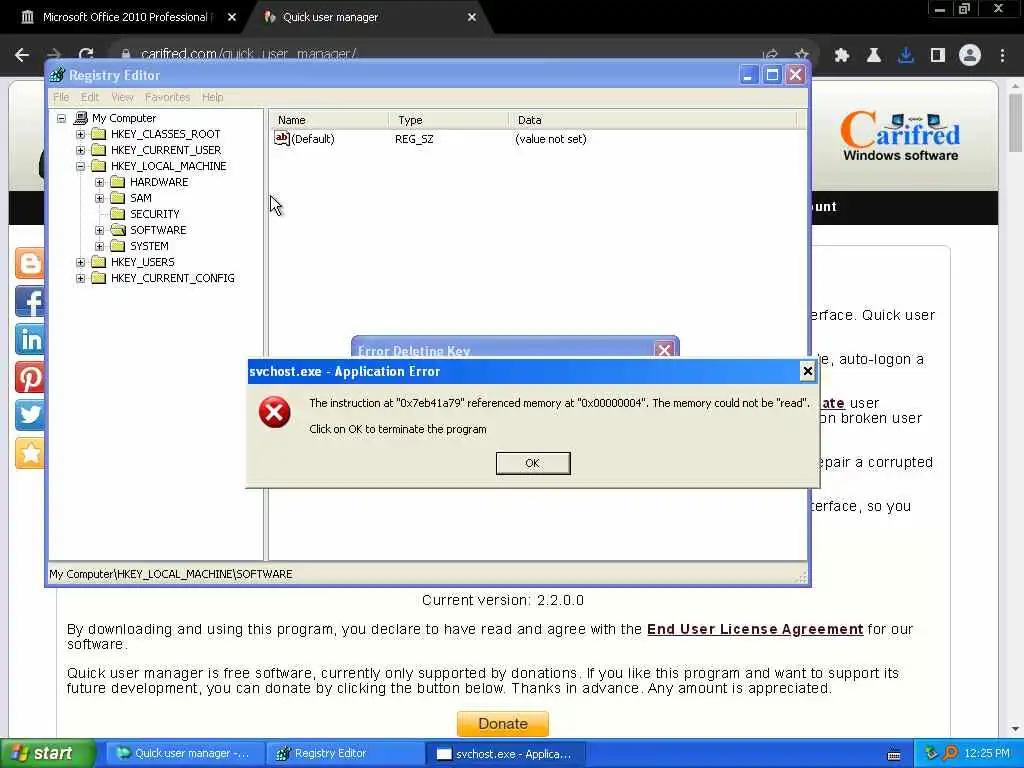The height and width of the screenshot is (768, 1024).
Task: Switch to Registry Editor taskbar item
Action: (345, 754)
